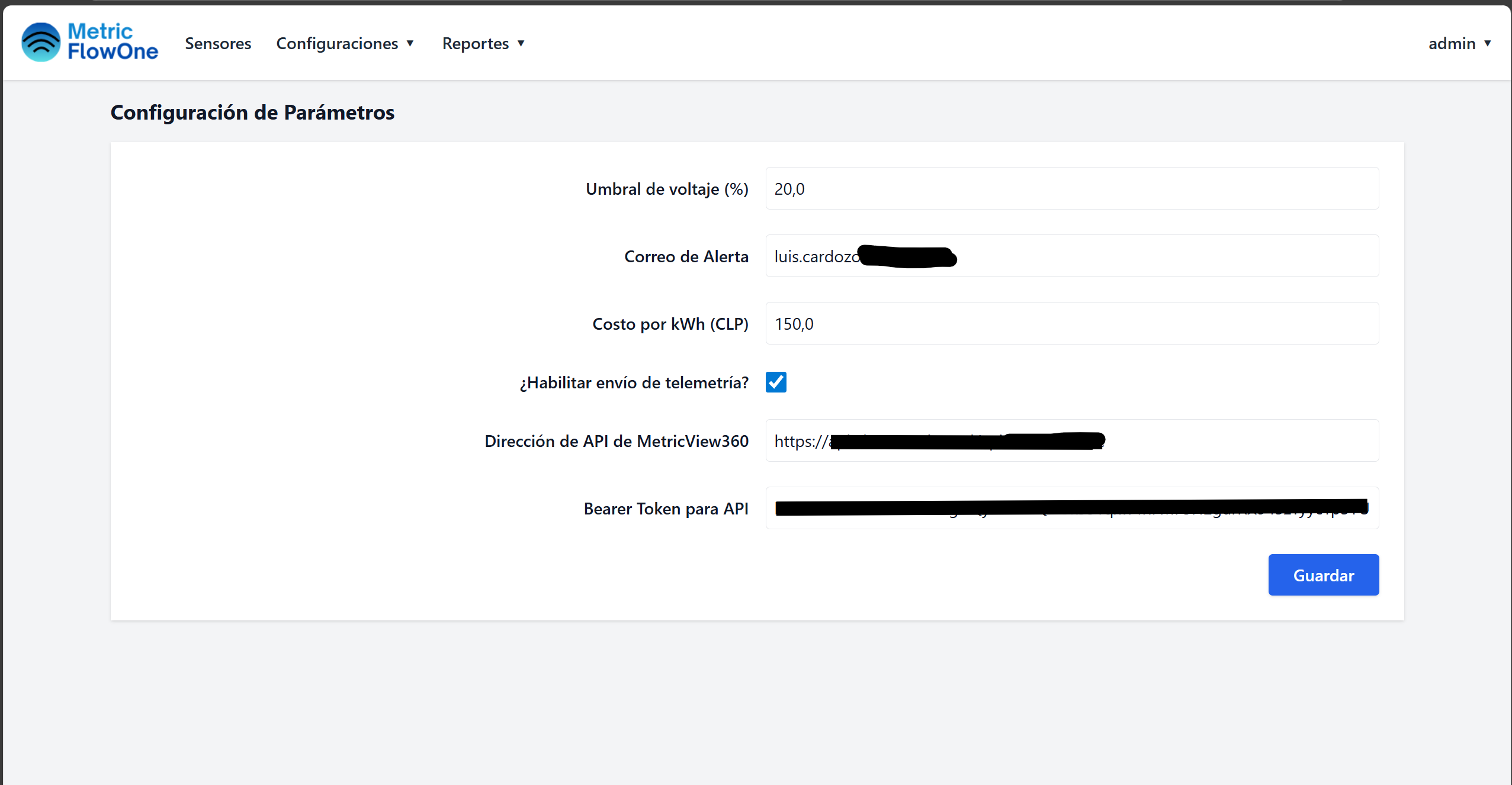Click the admin dropdown triangle
This screenshot has width=1512, height=785.
(x=1487, y=43)
